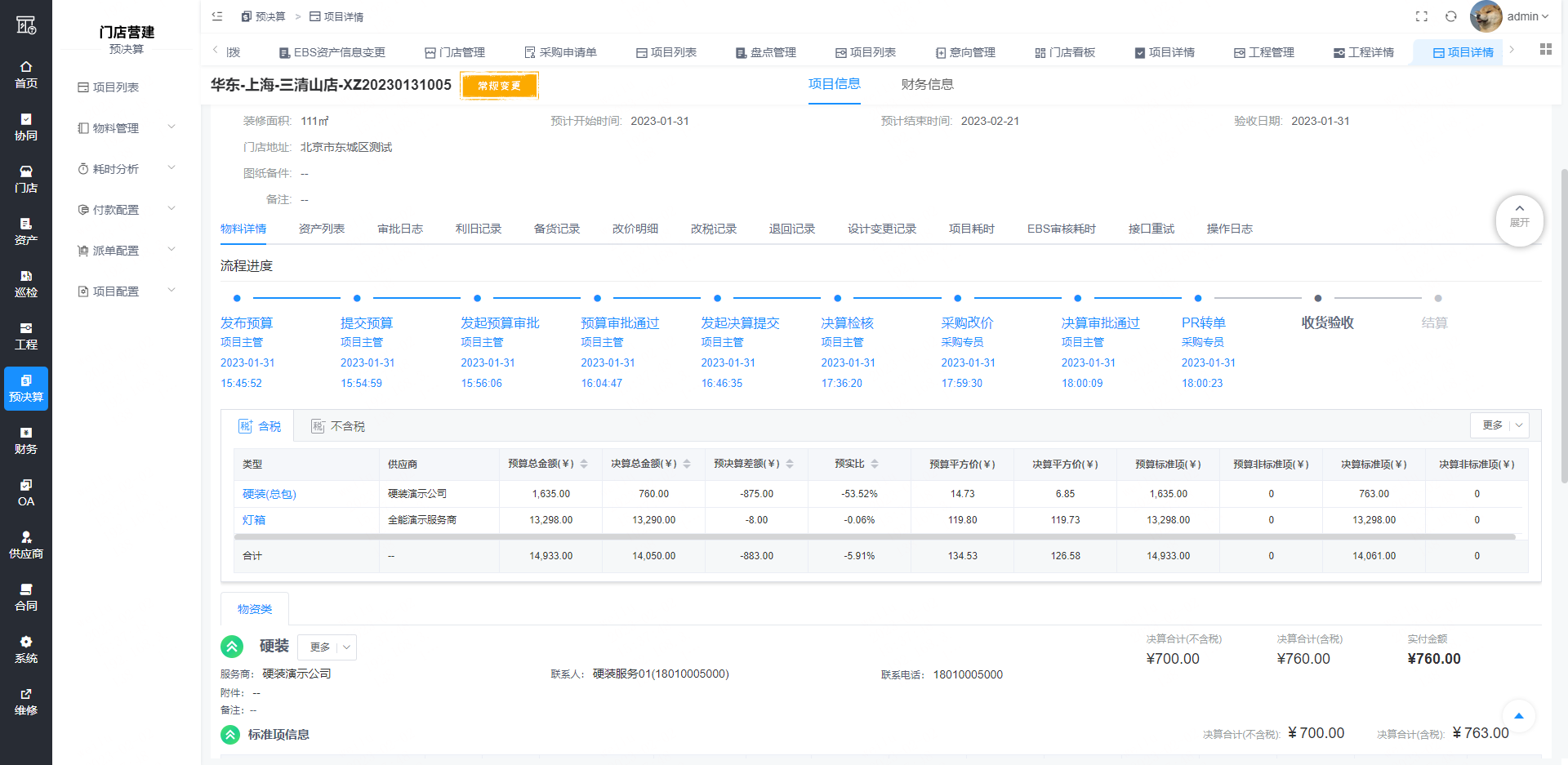Open the 首页 home sidebar icon
The width and height of the screenshot is (1568, 765).
point(26,74)
